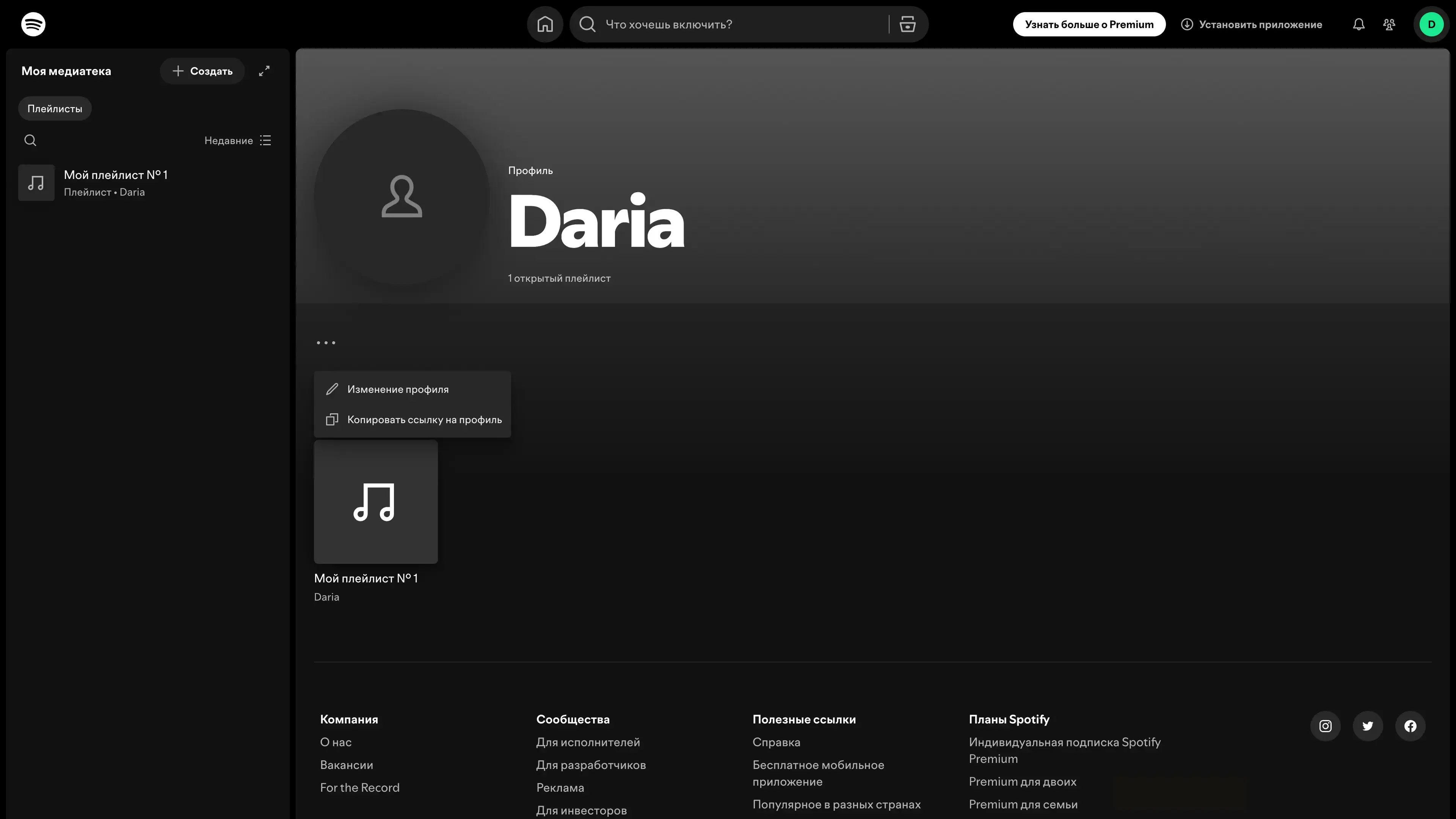
Task: Open Friend Activity people icon
Action: click(1389, 24)
